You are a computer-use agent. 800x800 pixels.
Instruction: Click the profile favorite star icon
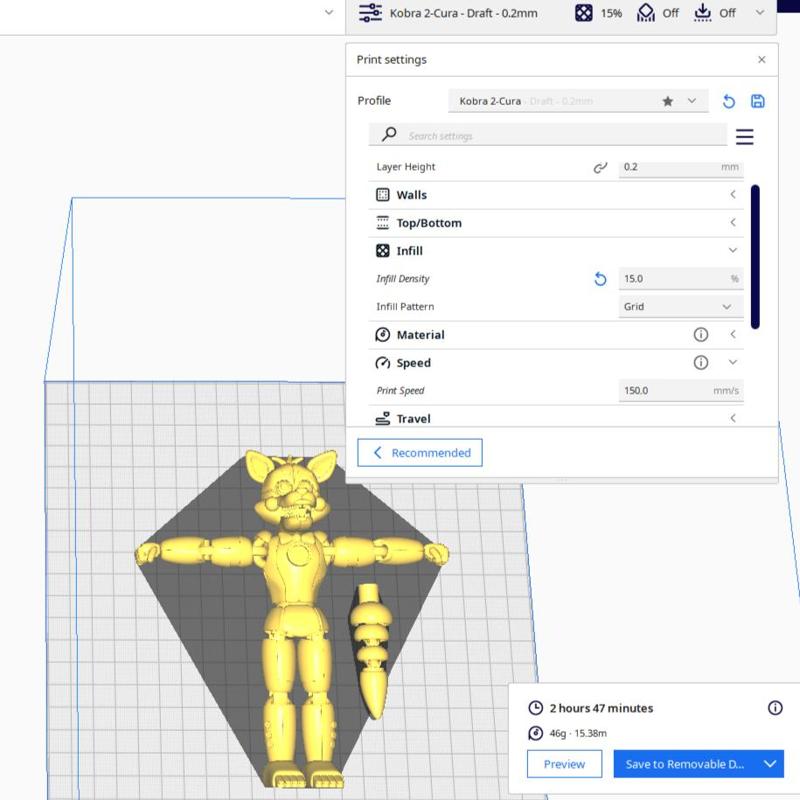point(667,101)
